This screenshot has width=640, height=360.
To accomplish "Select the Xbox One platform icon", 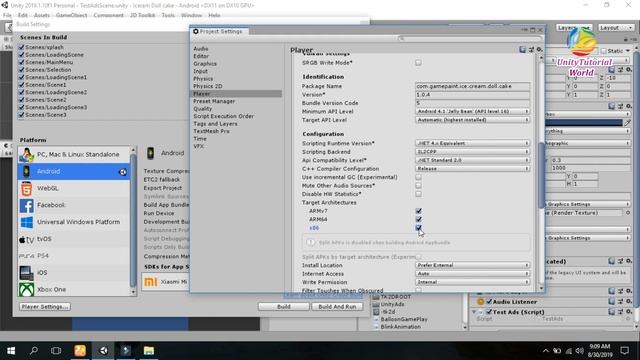I will [x=27, y=290].
